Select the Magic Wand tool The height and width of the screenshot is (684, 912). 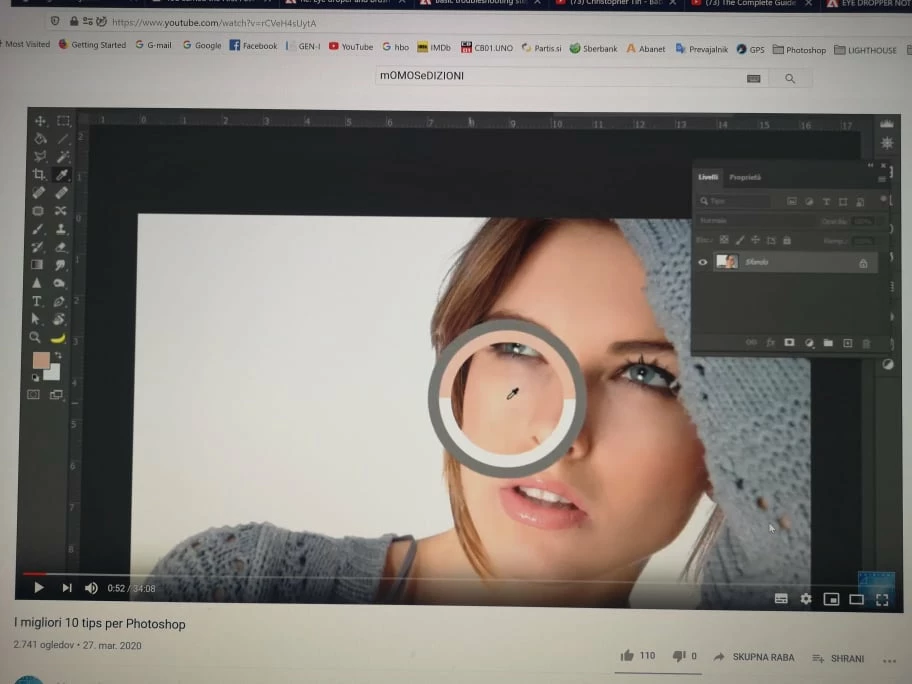pyautogui.click(x=63, y=156)
